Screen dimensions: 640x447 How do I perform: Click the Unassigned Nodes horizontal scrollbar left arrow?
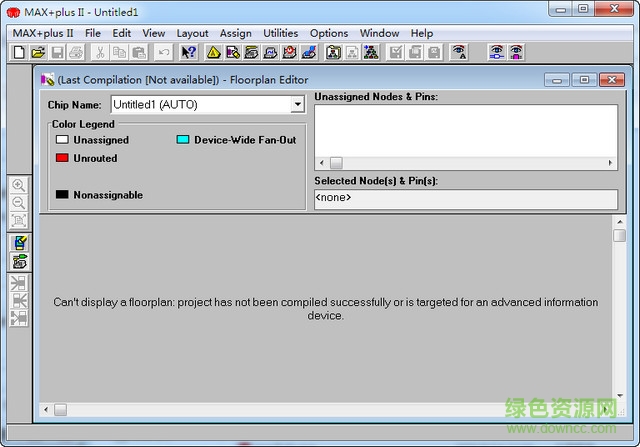322,163
